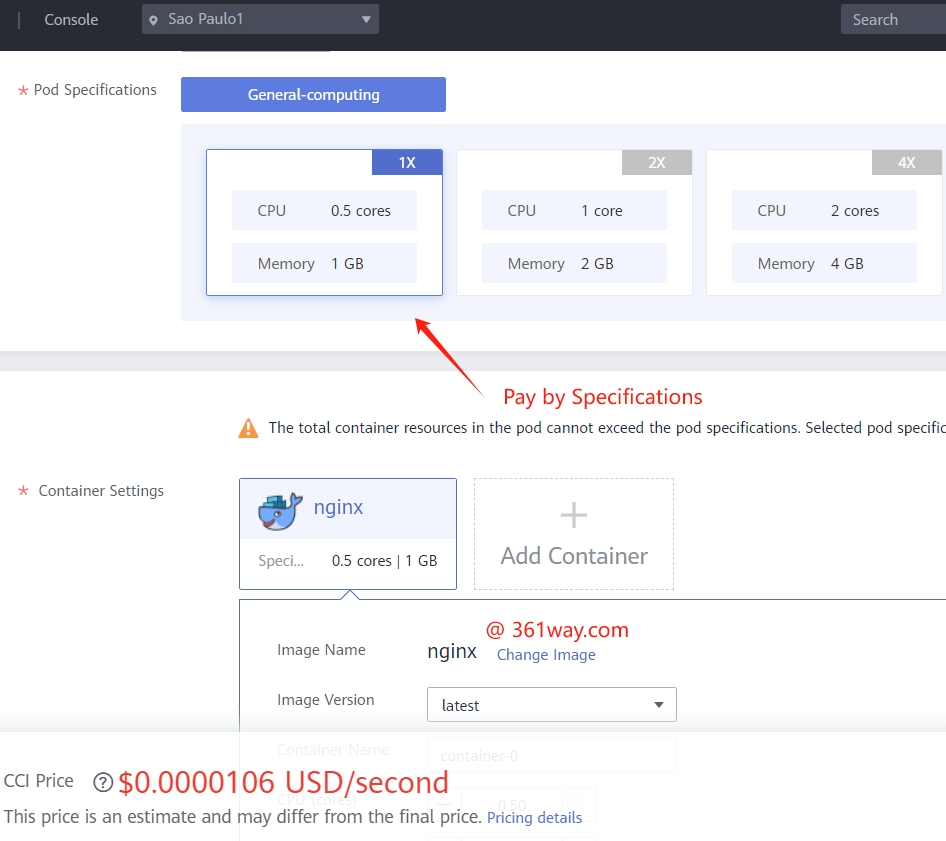This screenshot has height=841, width=946.
Task: Click the Container Name input field
Action: point(551,756)
